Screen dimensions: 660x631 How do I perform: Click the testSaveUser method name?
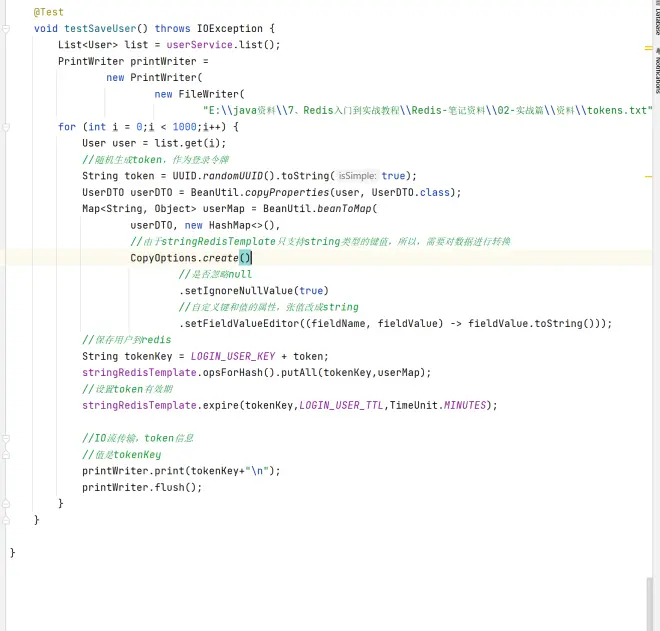tap(106, 29)
